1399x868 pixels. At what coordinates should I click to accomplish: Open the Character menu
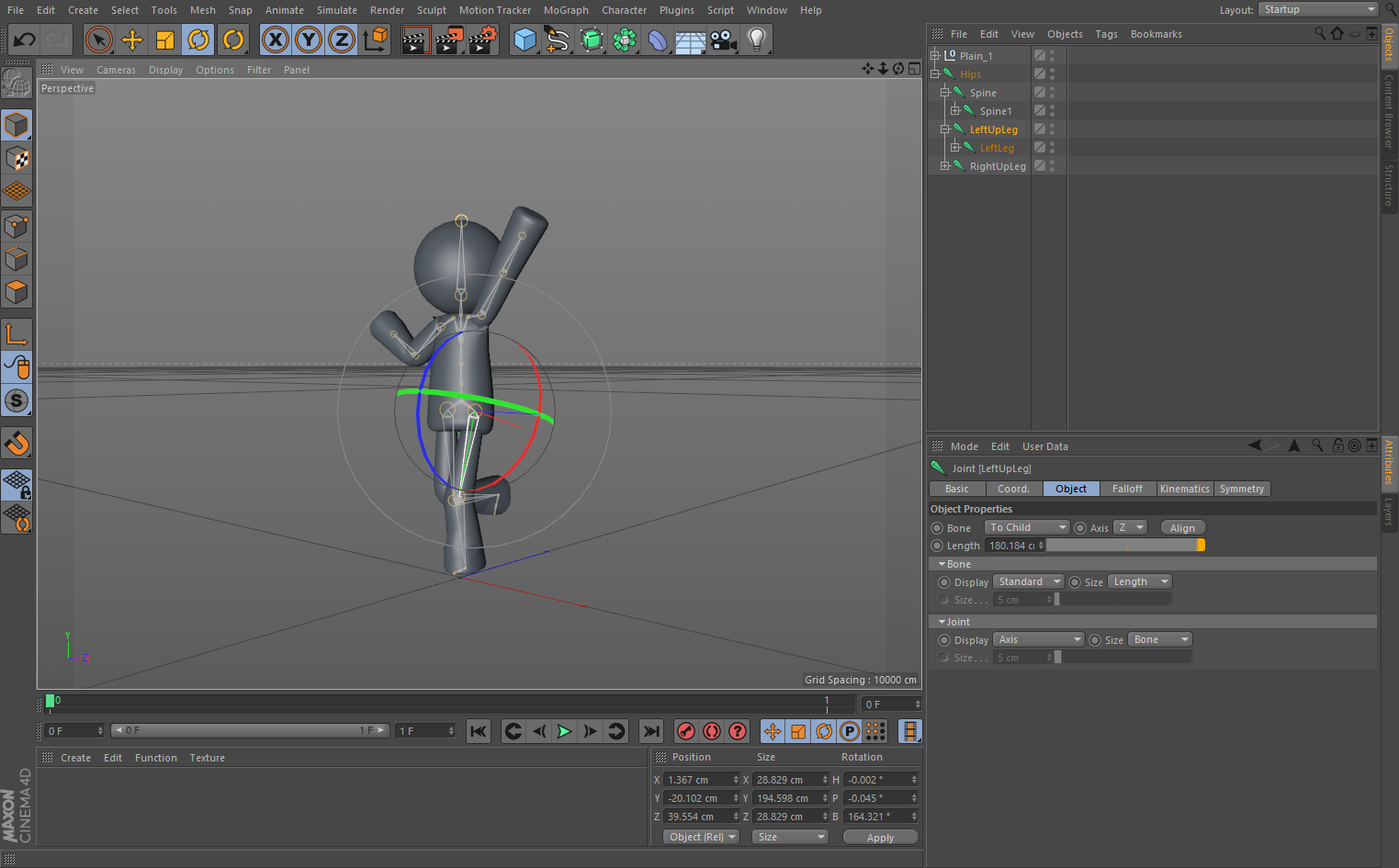click(x=624, y=10)
